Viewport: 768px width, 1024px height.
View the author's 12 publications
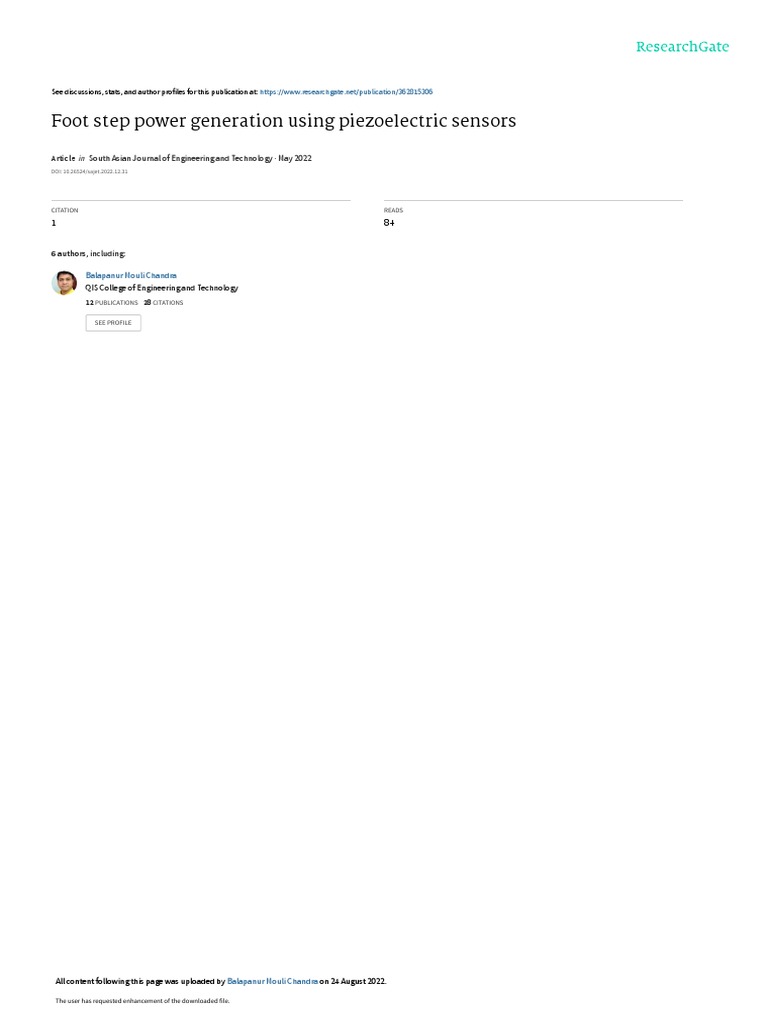point(112,303)
